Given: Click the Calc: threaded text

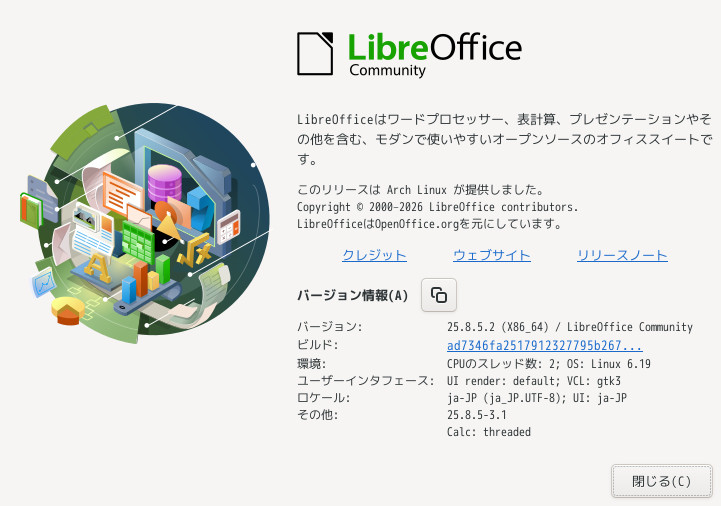Looking at the screenshot, I should [x=489, y=432].
